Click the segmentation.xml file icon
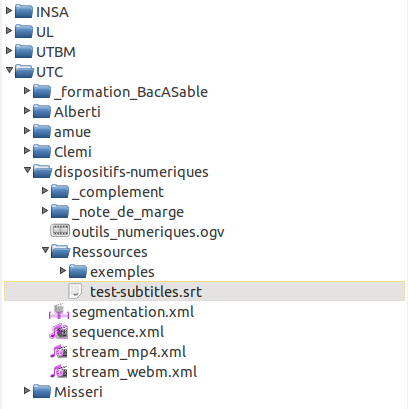The height and width of the screenshot is (409, 408). (59, 312)
